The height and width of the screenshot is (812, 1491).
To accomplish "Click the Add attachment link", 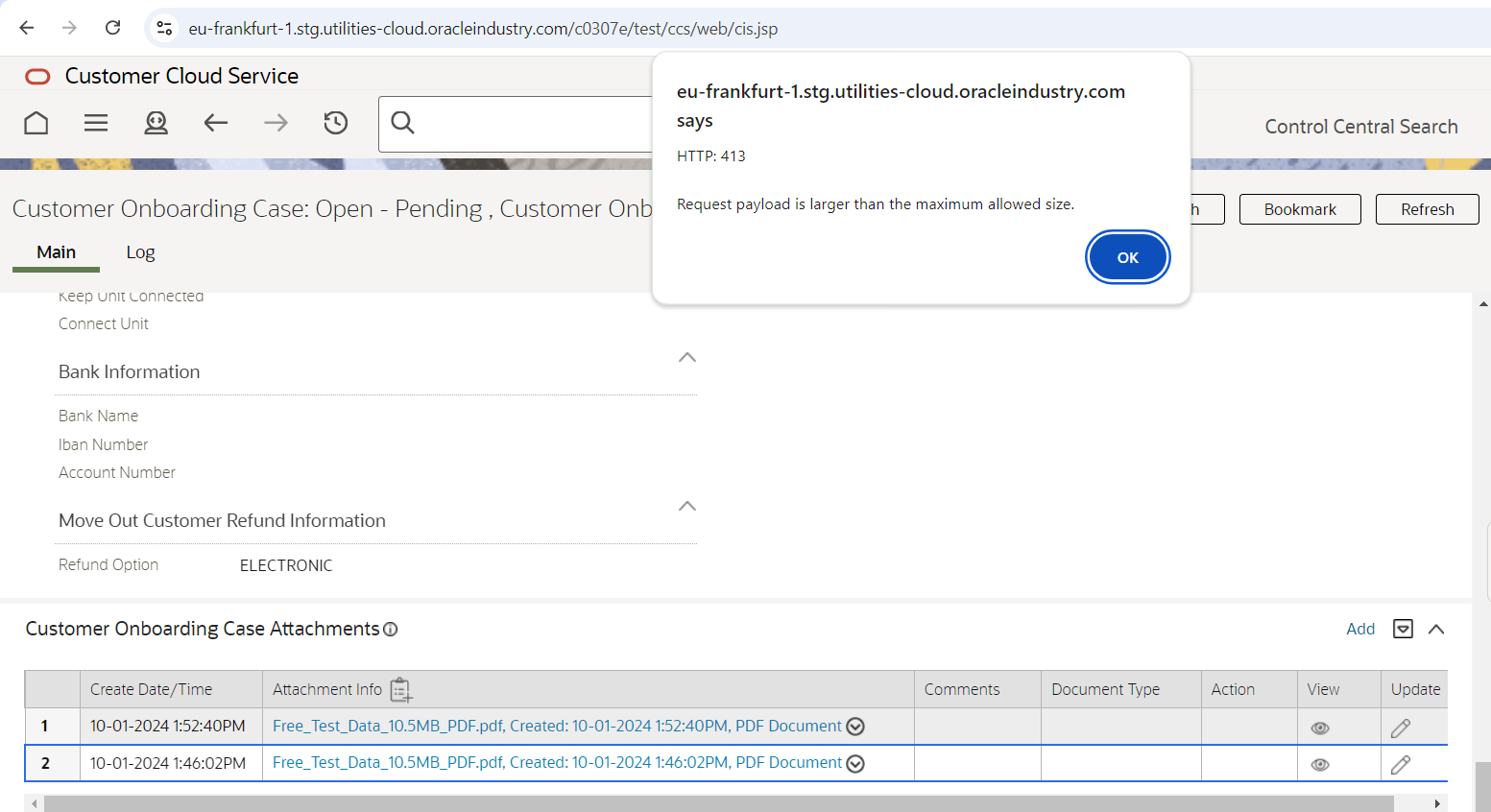I will pos(1359,630).
